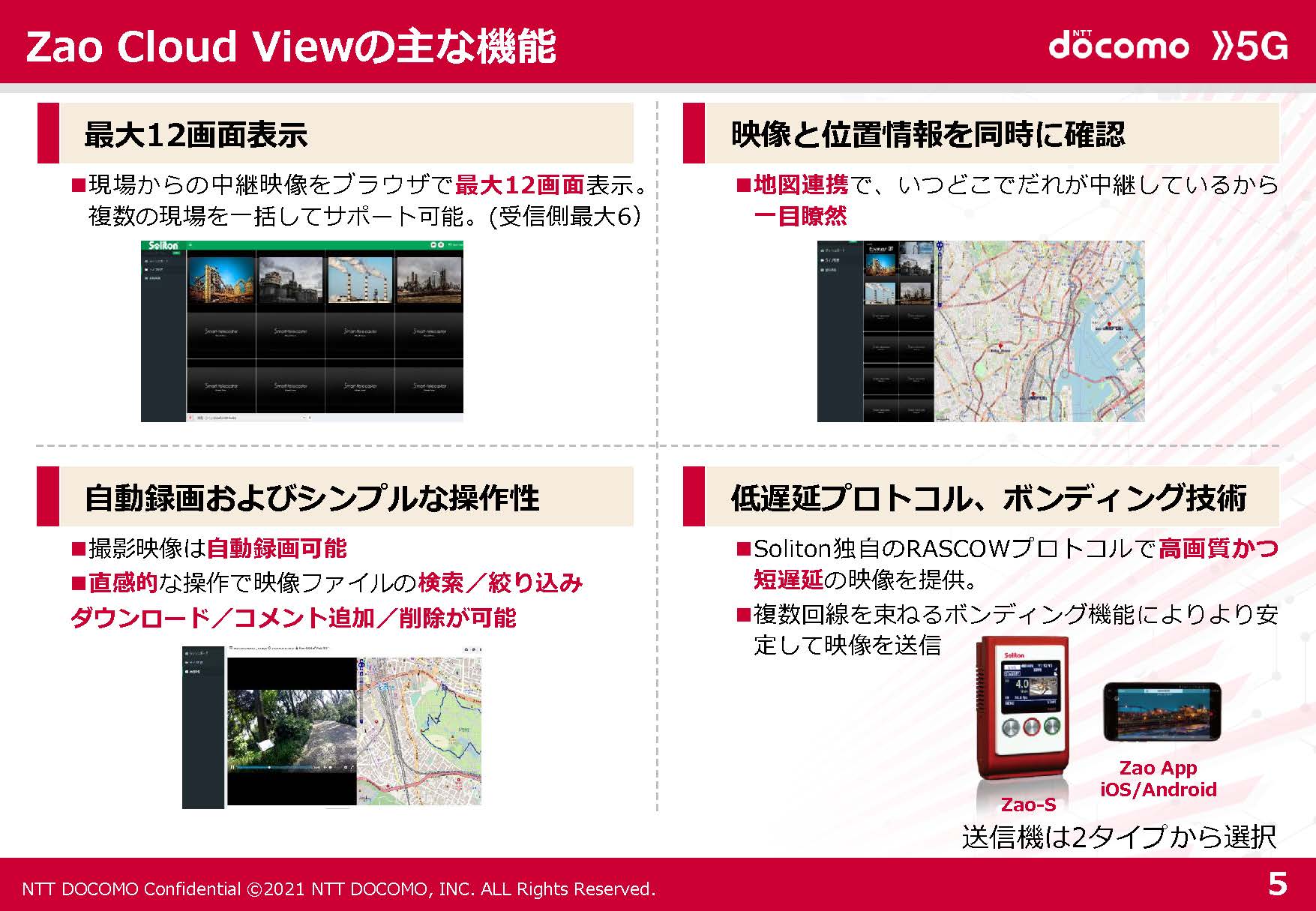
Task: Click hamburger menu icon in Soliton green bar
Action: click(190, 245)
